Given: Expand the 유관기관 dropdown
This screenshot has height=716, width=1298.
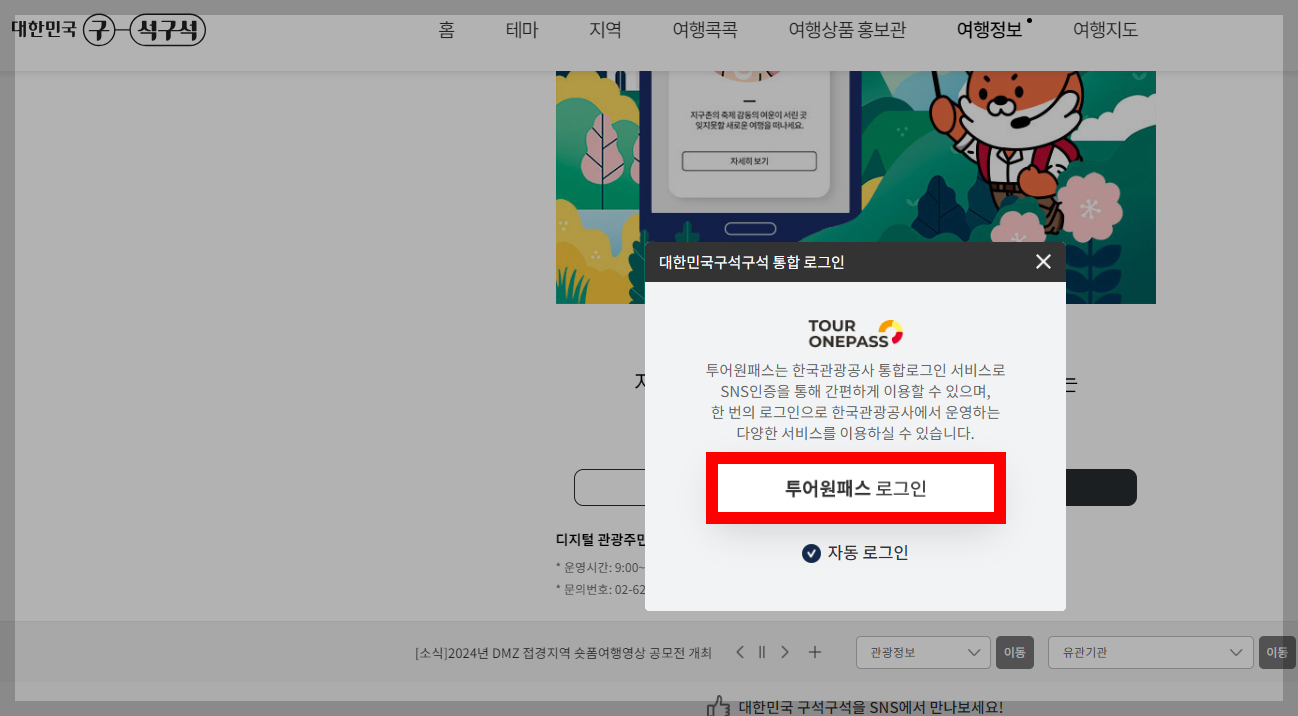Looking at the screenshot, I should (1150, 652).
